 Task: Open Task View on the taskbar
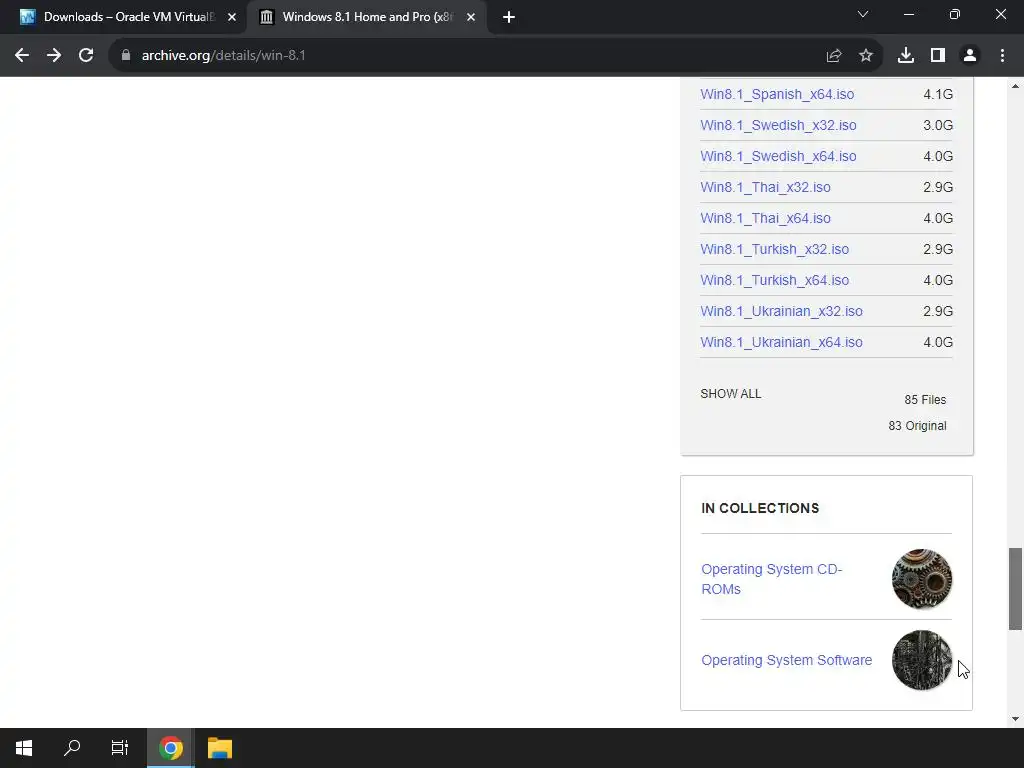pyautogui.click(x=120, y=748)
